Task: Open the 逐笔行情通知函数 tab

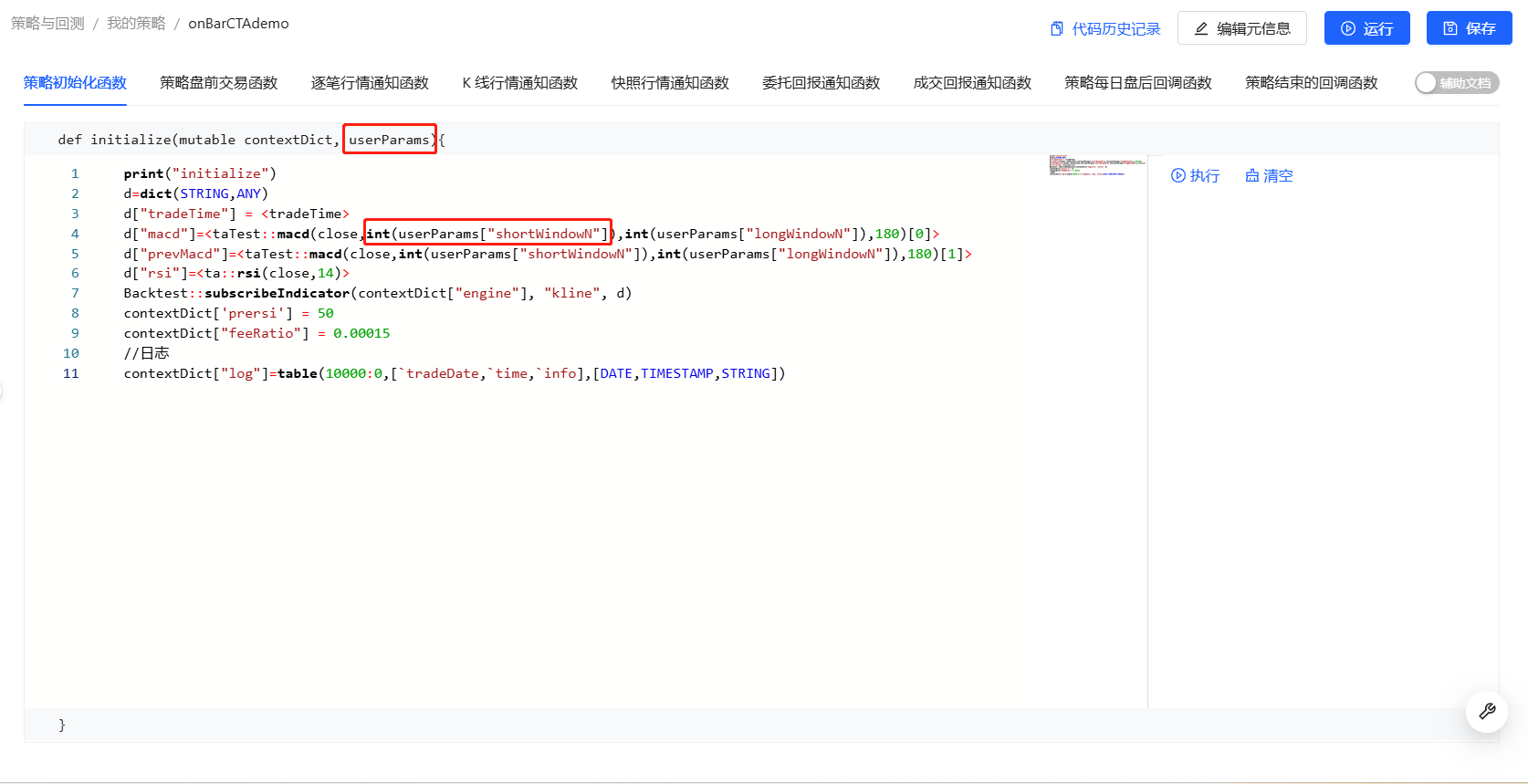Action: pos(370,83)
